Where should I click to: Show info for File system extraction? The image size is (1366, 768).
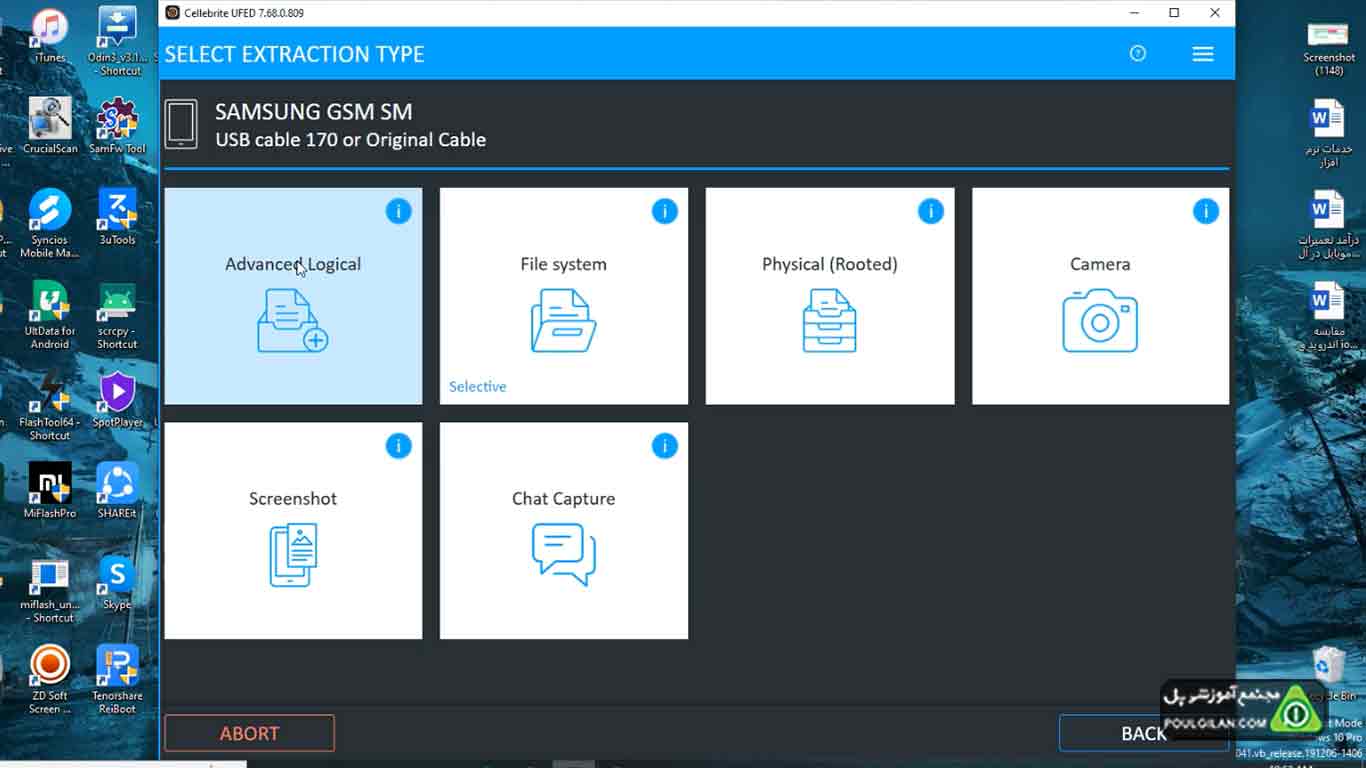(664, 211)
